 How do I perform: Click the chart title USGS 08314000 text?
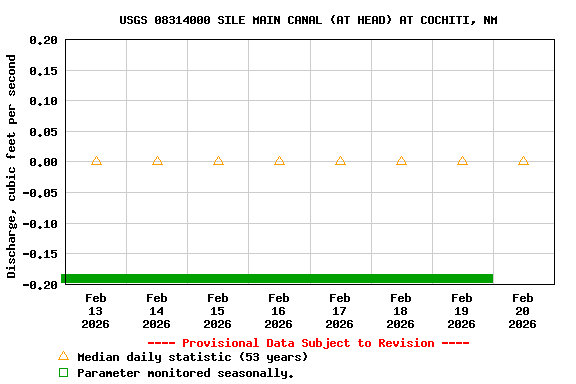tap(308, 20)
